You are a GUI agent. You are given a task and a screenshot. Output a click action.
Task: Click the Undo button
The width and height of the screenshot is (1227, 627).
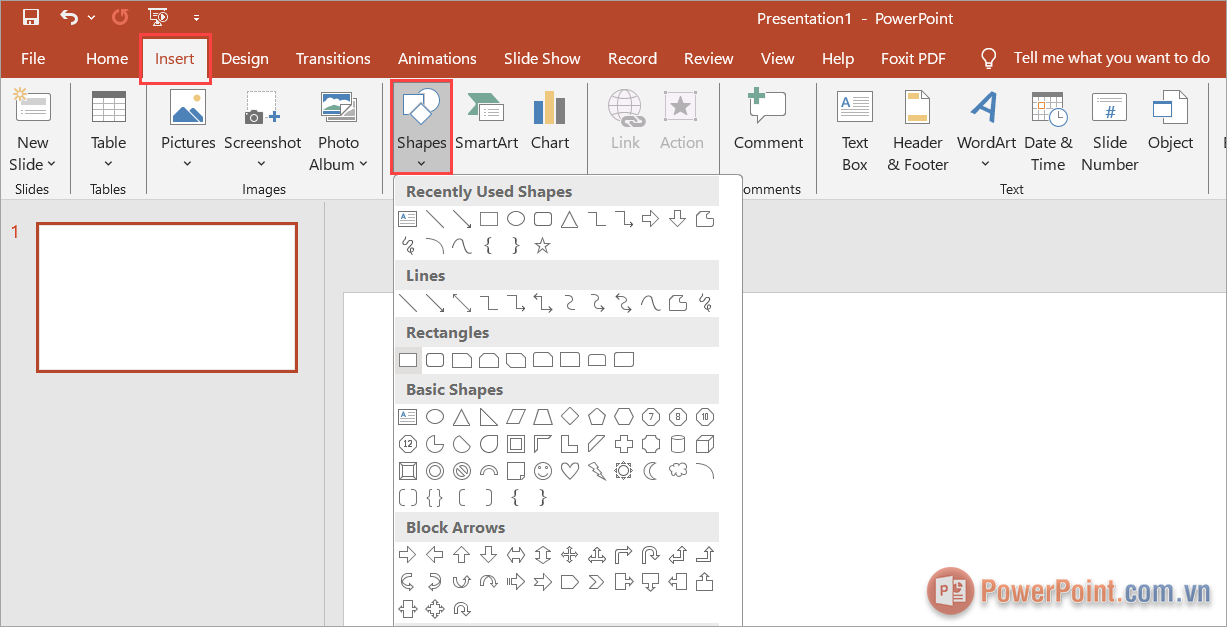69,17
